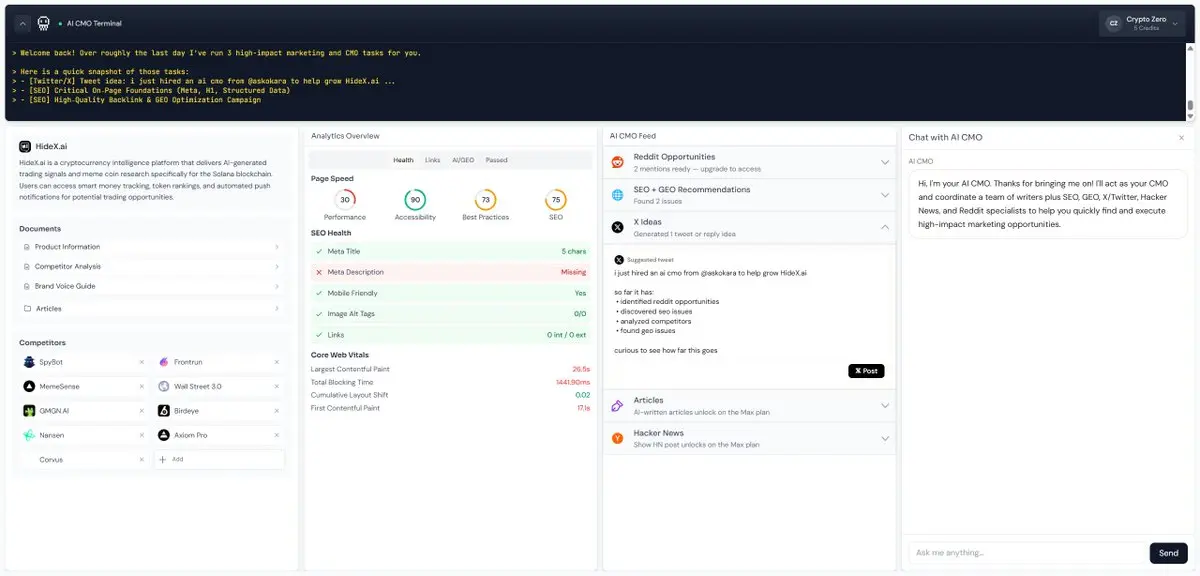Remove Corvus from competitors

(x=141, y=460)
